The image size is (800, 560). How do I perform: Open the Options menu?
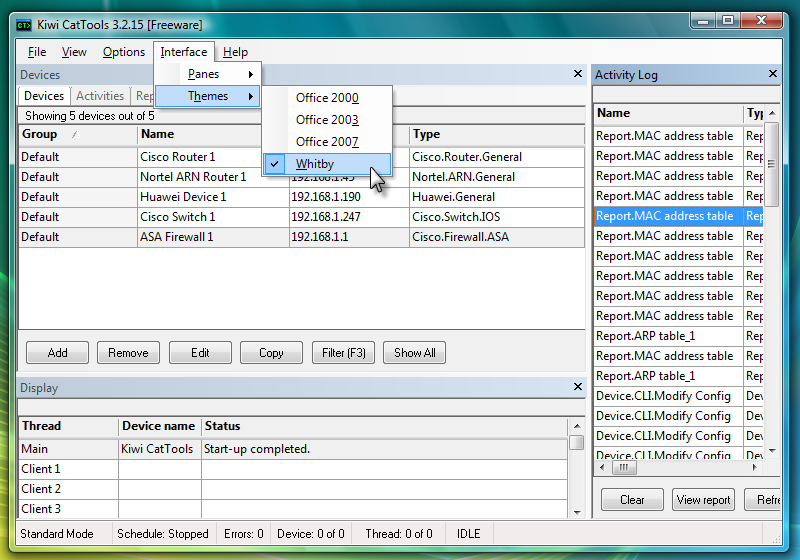click(124, 52)
